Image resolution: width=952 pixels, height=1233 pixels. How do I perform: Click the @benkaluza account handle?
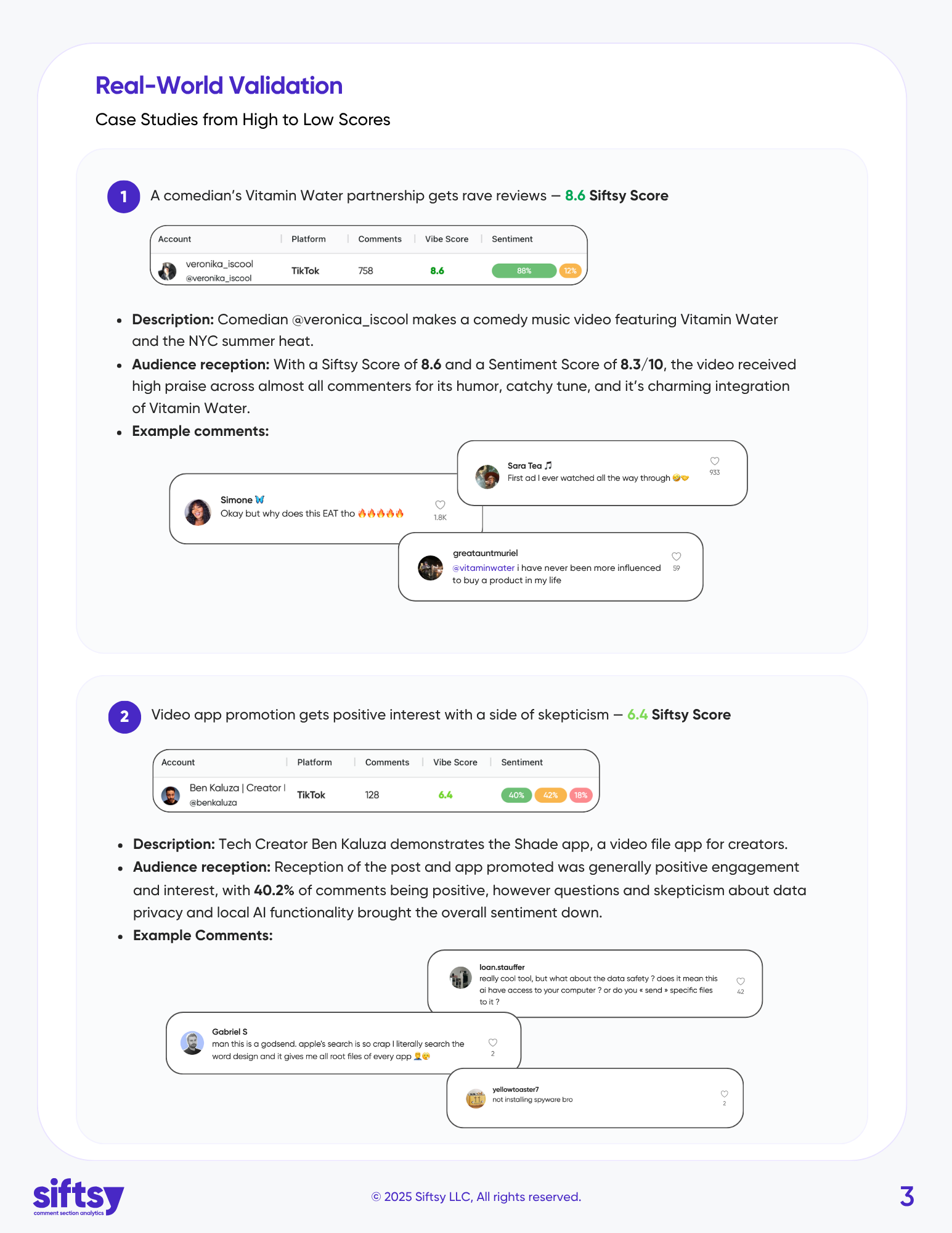tap(213, 803)
